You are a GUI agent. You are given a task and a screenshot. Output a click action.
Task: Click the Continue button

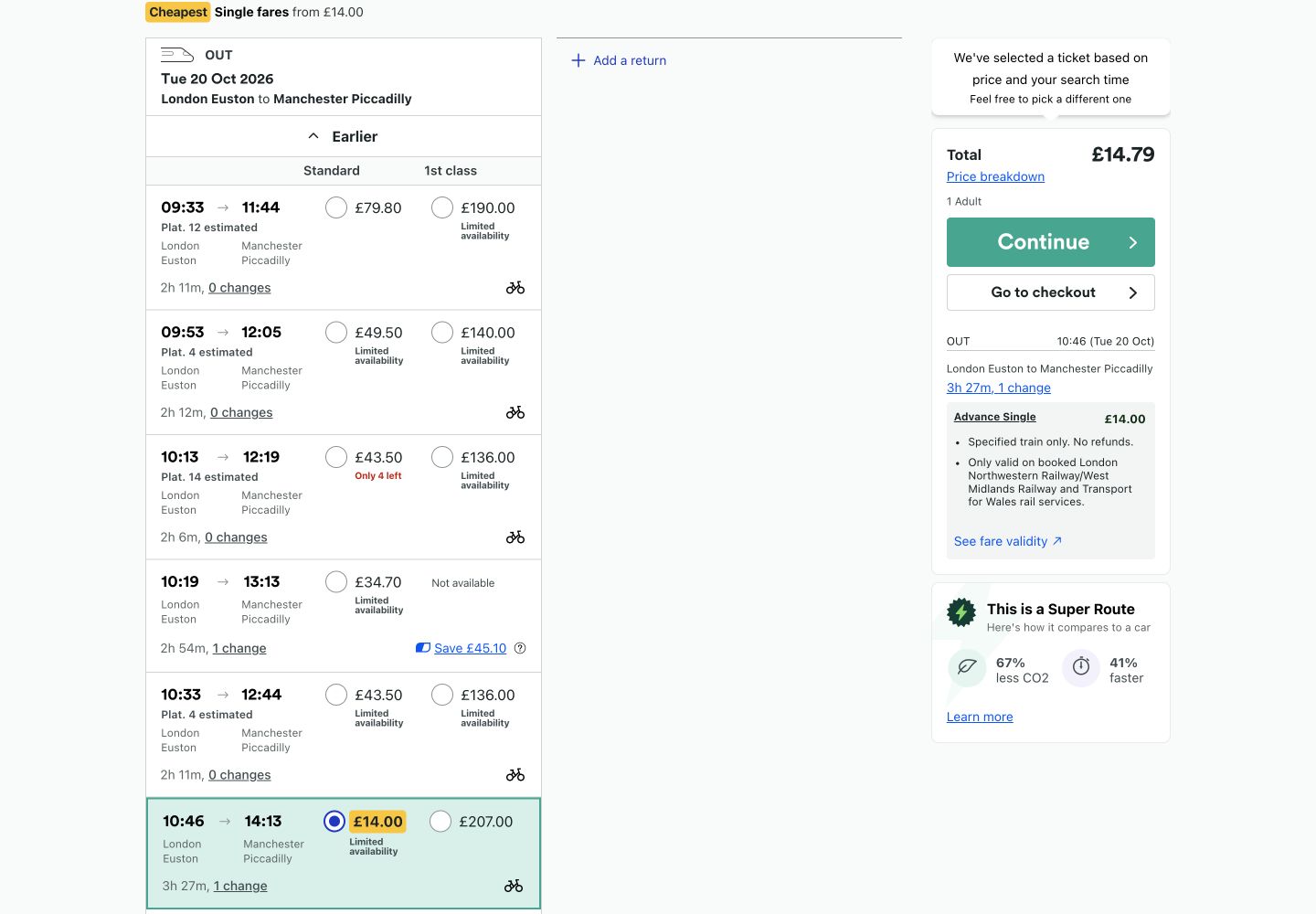[1051, 242]
